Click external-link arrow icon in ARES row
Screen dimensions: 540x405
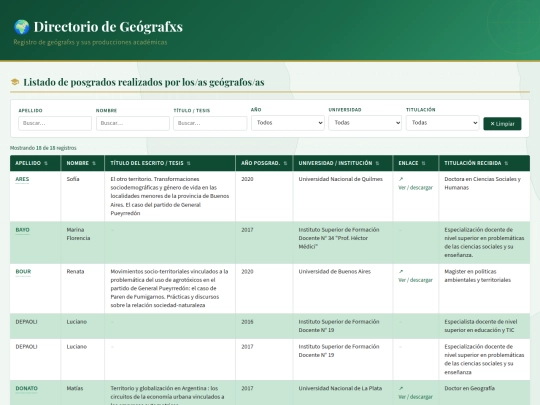coord(401,179)
